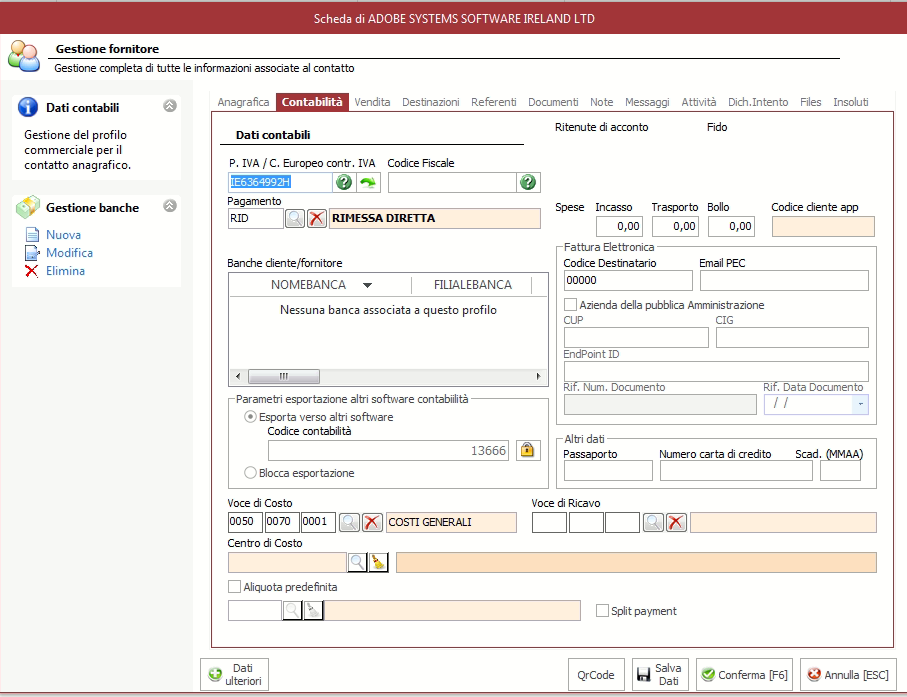Enable Azienda della pubblica Amministrazione checkbox
907x697 pixels.
coord(570,305)
